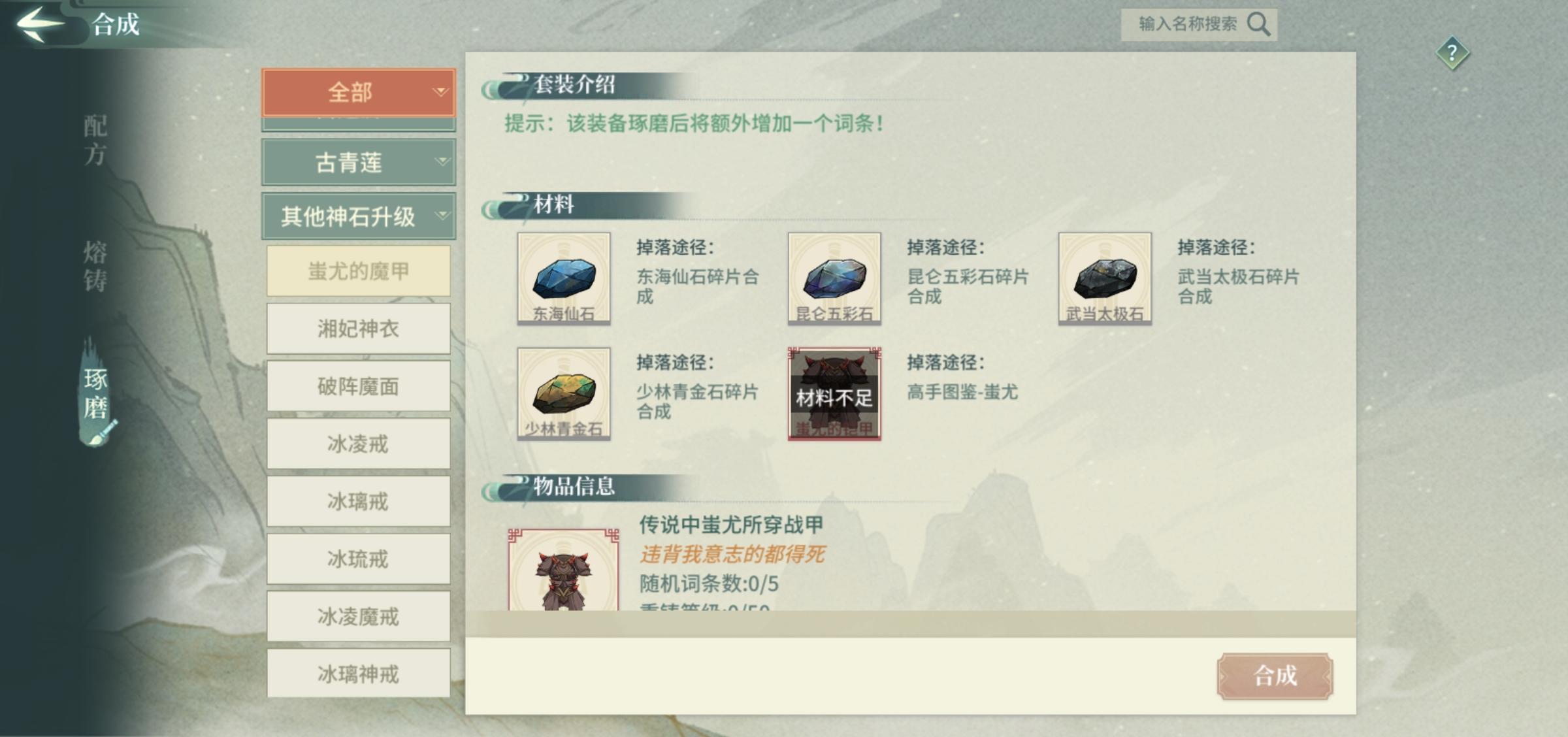Select the 少林青金石 material icon
1568x737 pixels.
click(x=564, y=393)
